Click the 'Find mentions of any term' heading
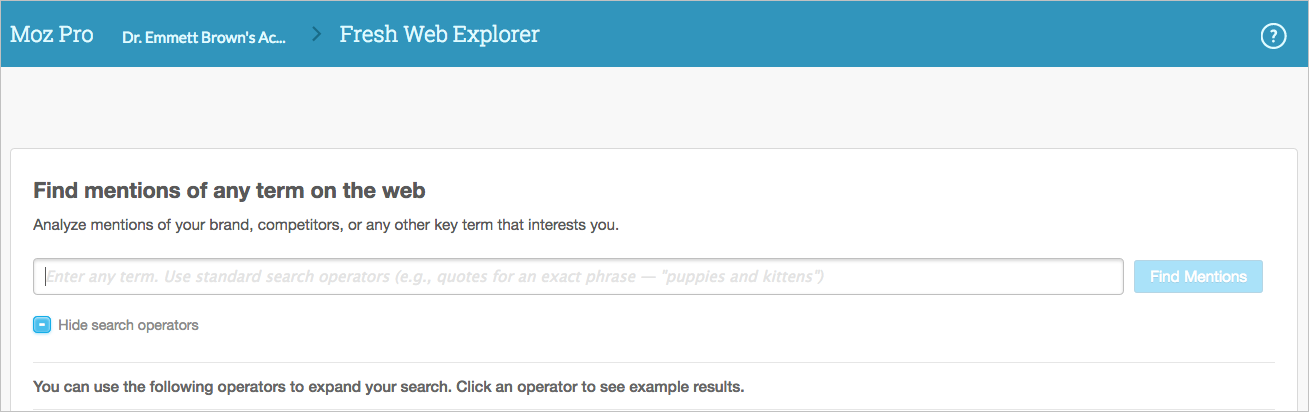1309x412 pixels. tap(230, 191)
